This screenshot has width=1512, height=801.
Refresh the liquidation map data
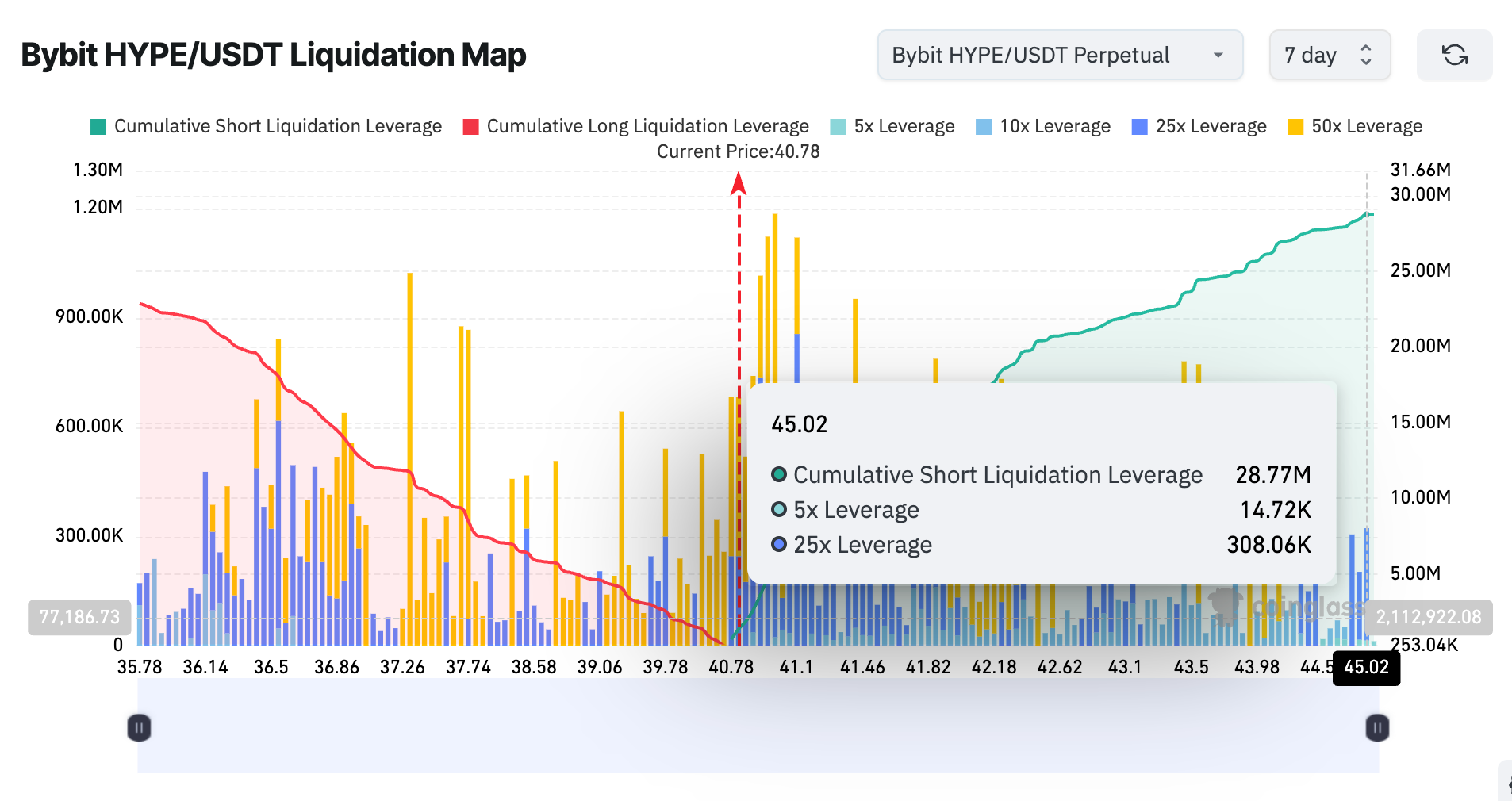pos(1454,55)
